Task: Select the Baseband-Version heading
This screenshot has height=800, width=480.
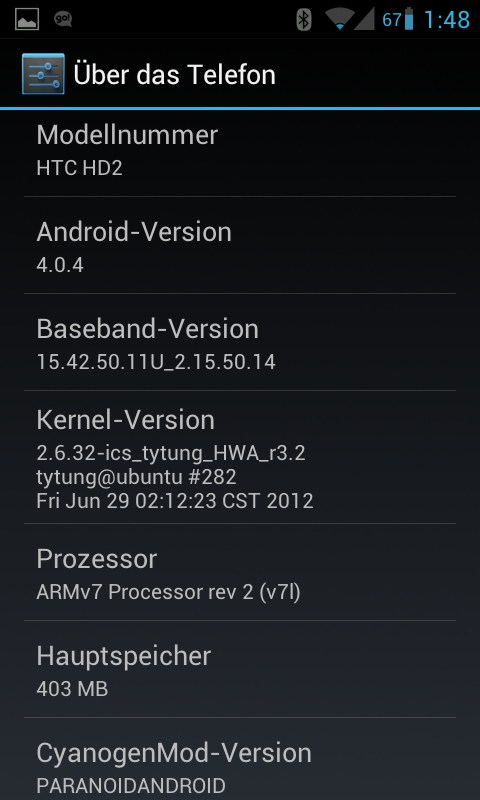Action: (x=147, y=329)
